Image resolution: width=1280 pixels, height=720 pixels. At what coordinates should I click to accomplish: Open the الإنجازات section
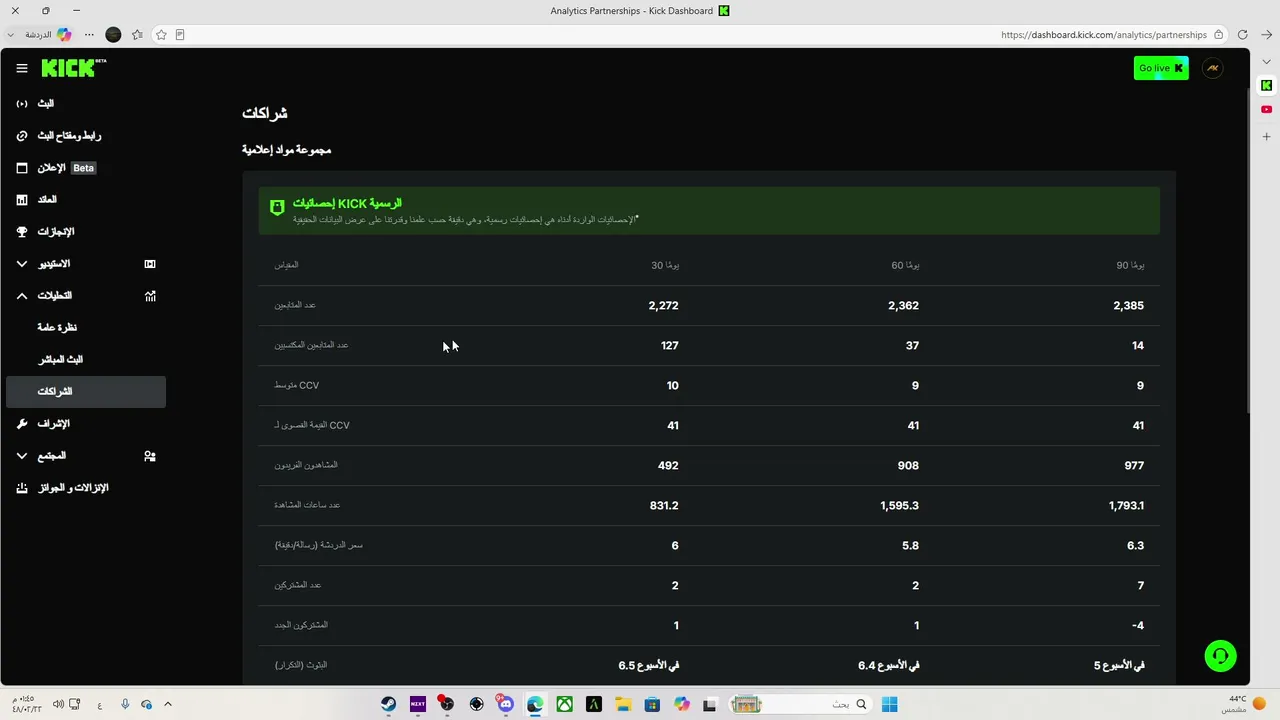tap(86, 232)
